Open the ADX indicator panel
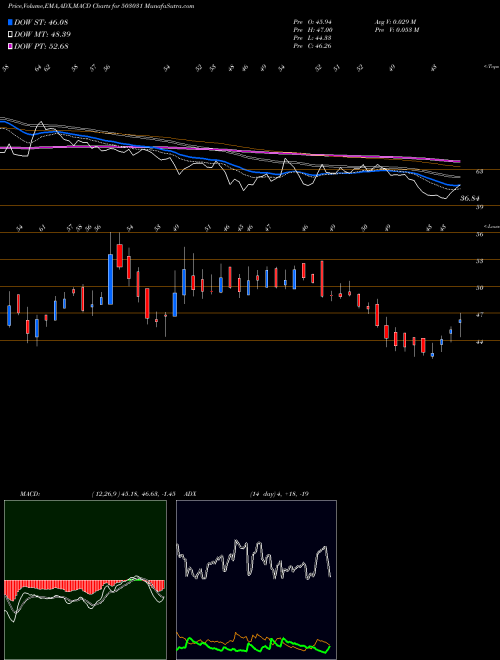The image size is (500, 660). [x=256, y=580]
